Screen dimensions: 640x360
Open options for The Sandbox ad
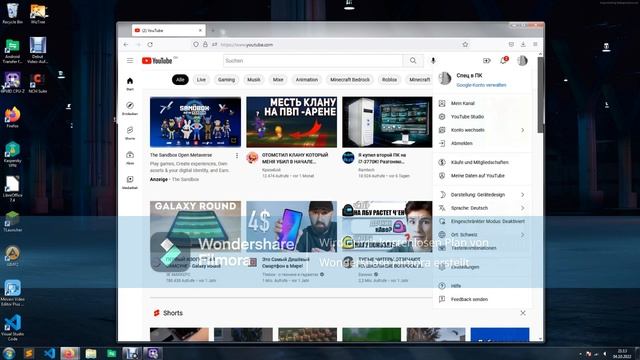(237, 156)
